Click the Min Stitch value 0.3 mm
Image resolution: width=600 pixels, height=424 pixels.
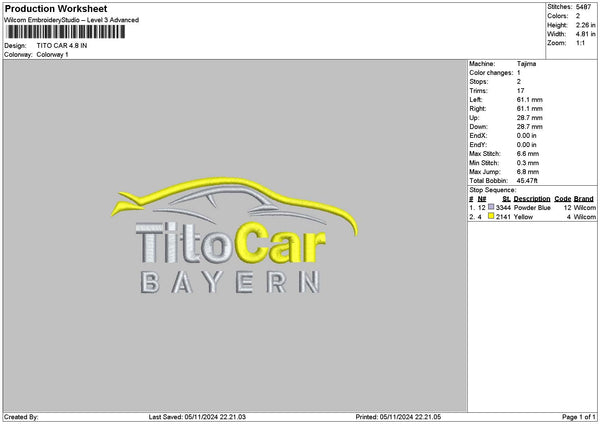pos(528,163)
